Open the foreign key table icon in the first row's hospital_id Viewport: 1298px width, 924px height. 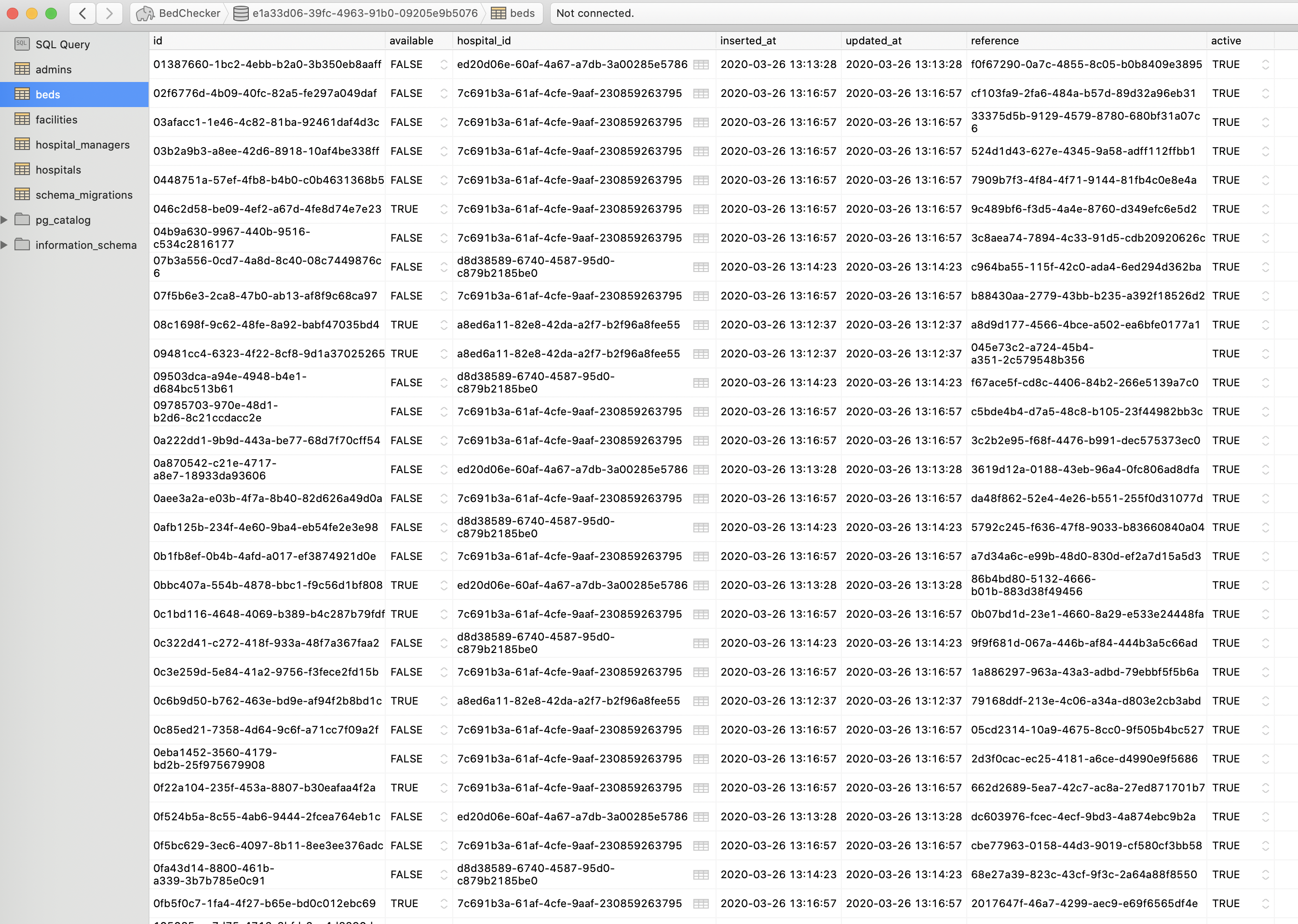[x=701, y=65]
